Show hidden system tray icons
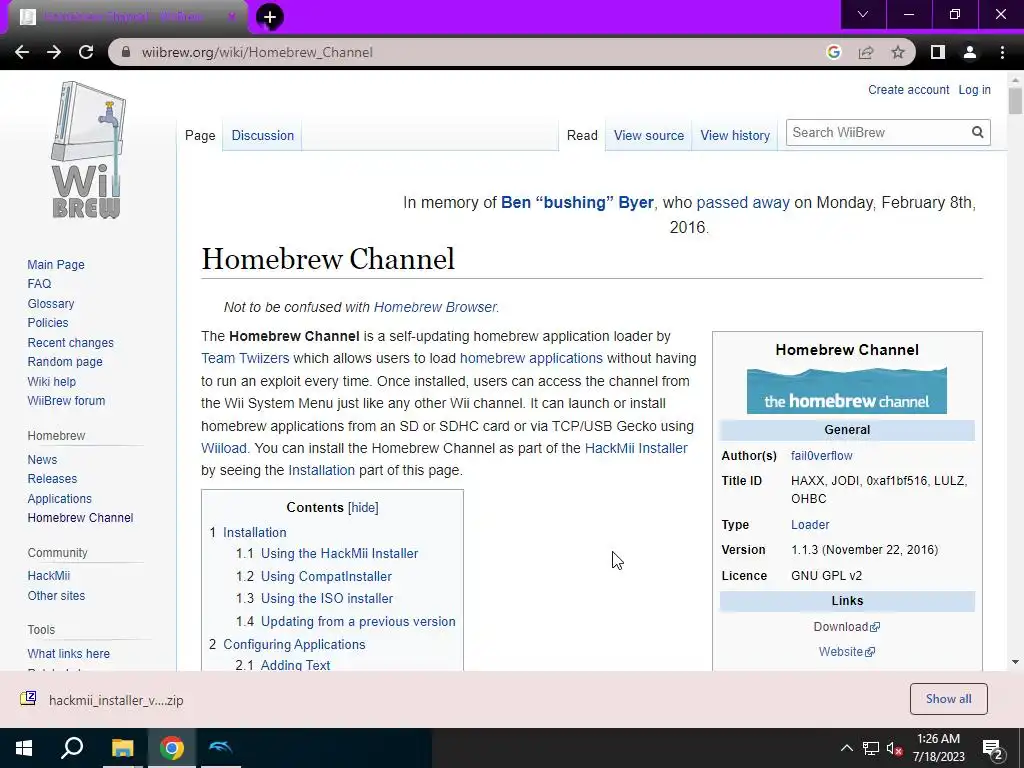 [846, 748]
